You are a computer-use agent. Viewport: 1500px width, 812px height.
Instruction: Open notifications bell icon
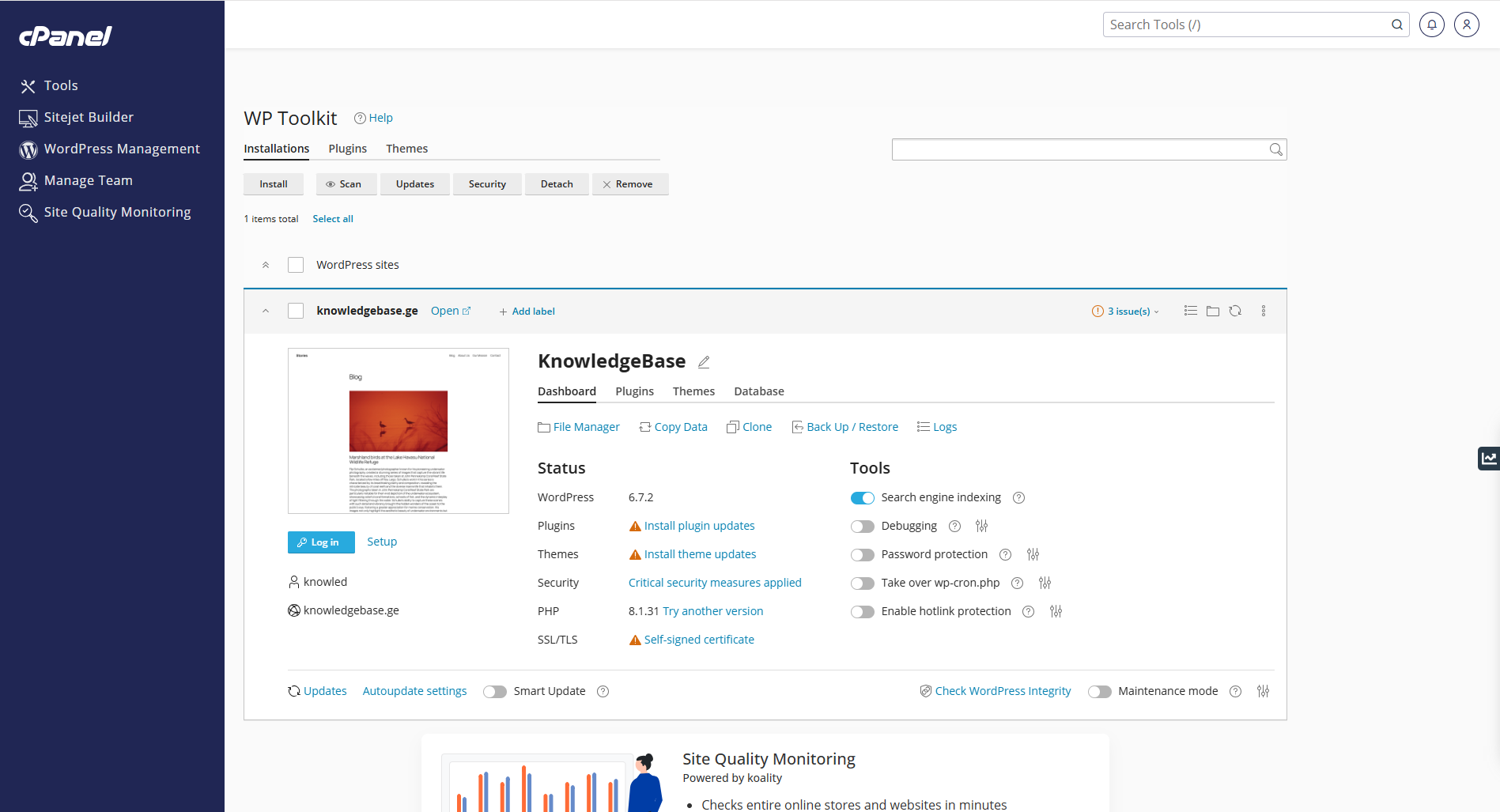coord(1431,25)
